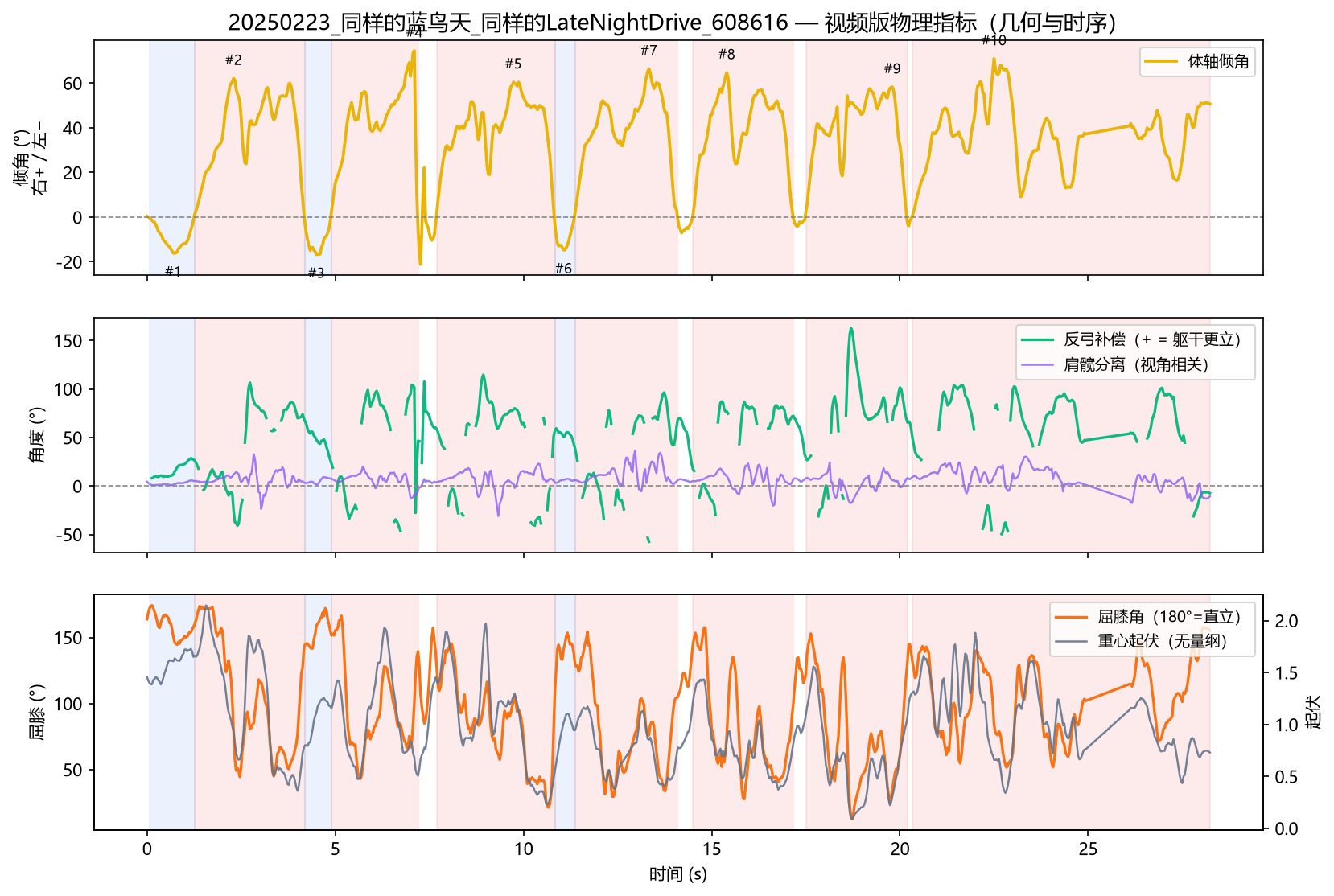1334x896 pixels.
Task: Select turn marker #2
Action: pos(233,60)
